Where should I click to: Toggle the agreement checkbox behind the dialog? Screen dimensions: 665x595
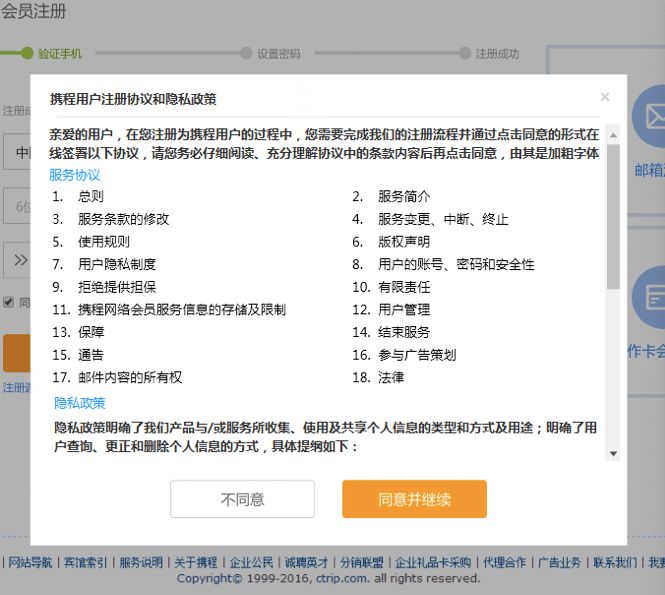pos(8,302)
